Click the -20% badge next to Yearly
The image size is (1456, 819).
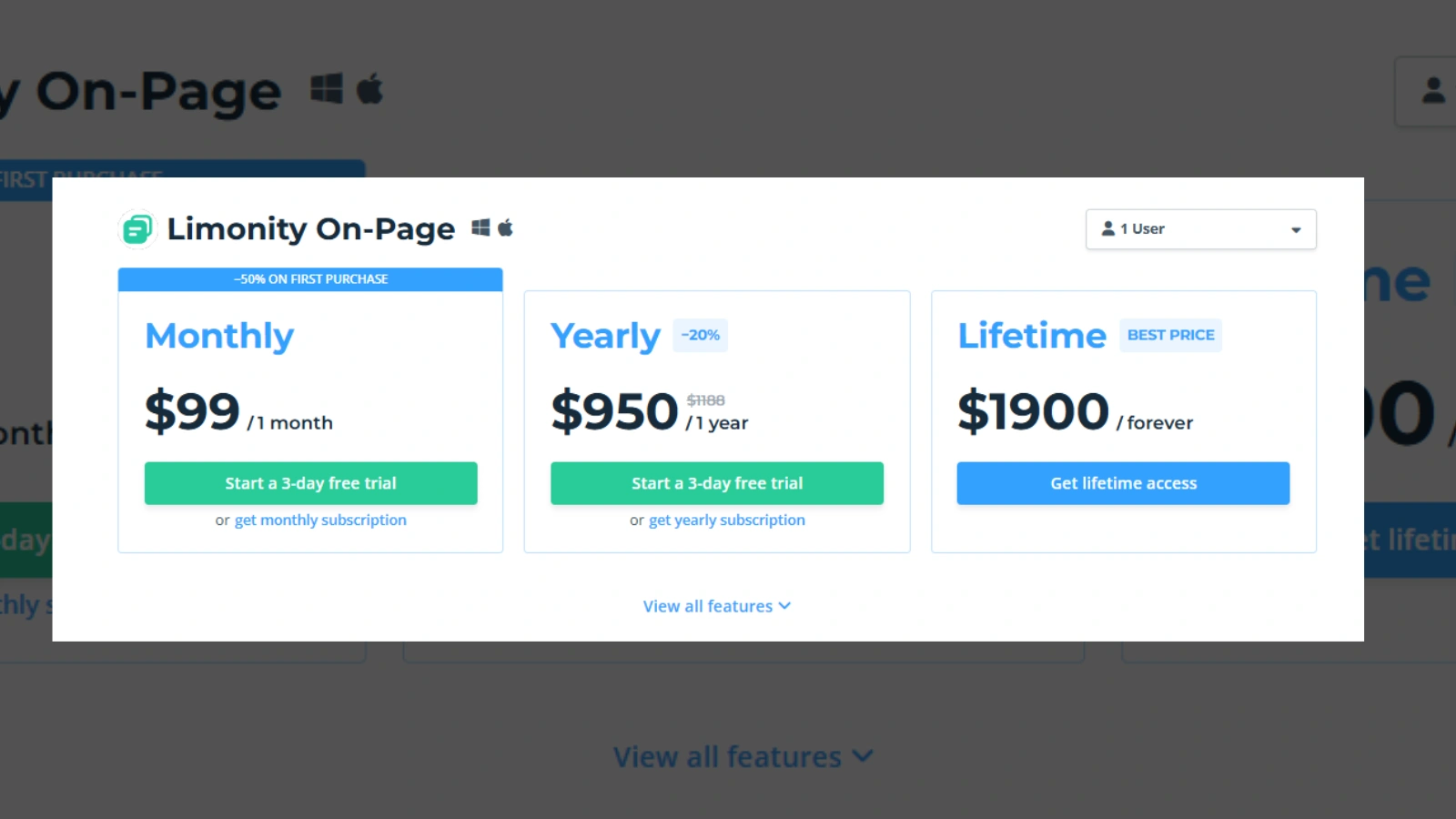point(700,335)
